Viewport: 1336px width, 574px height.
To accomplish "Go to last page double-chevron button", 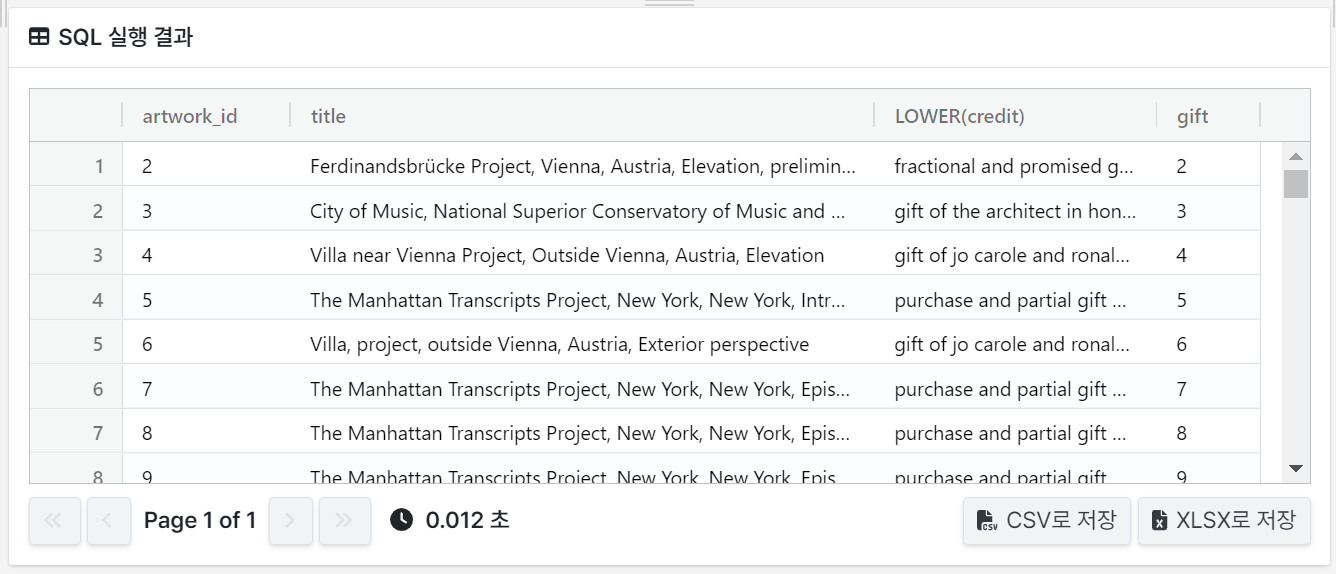I will coord(345,521).
